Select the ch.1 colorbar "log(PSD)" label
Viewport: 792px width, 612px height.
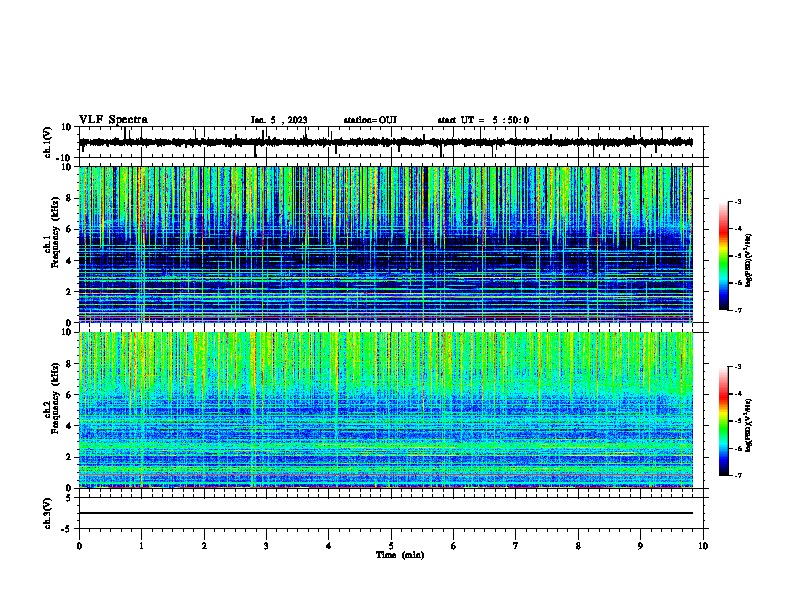point(749,260)
